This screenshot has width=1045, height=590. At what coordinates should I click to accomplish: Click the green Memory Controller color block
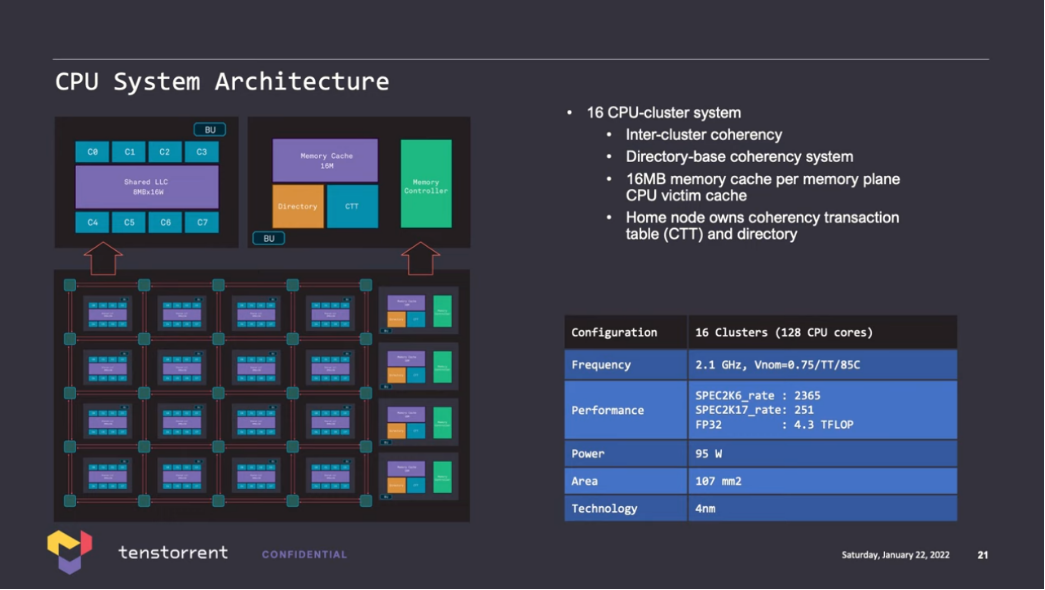[425, 182]
